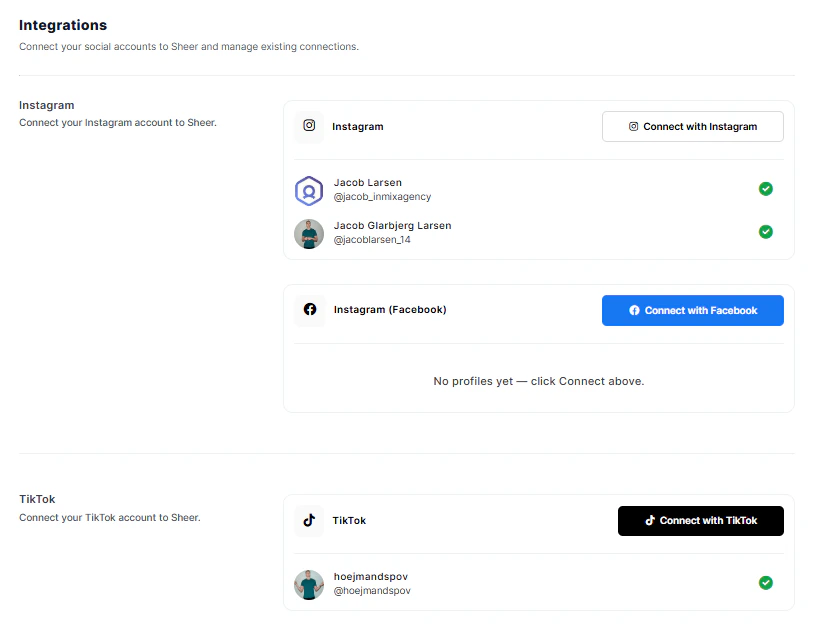Click the Integrations page heading
Image resolution: width=817 pixels, height=635 pixels.
tap(62, 24)
